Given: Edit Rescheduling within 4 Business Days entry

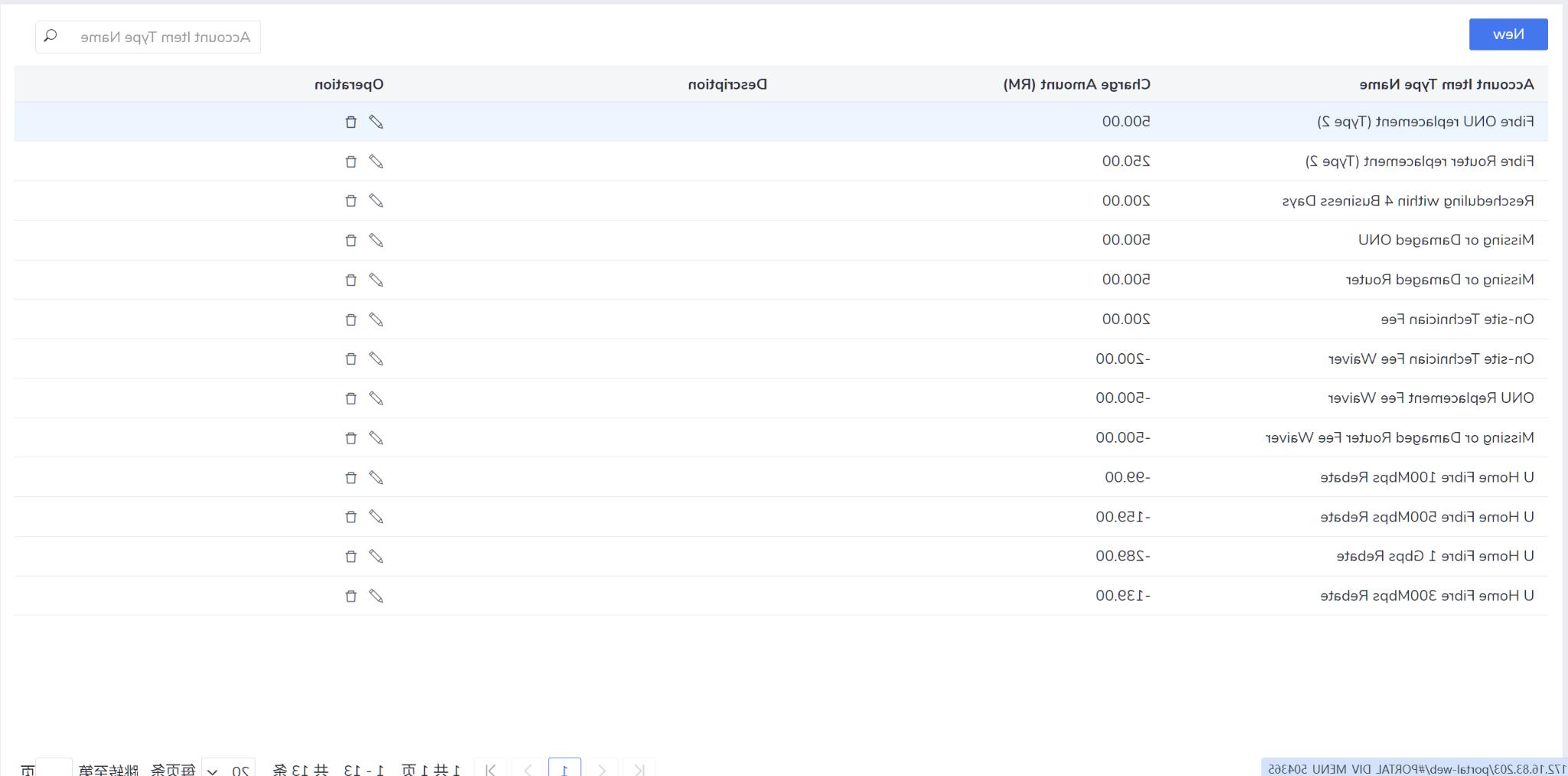Looking at the screenshot, I should (376, 201).
